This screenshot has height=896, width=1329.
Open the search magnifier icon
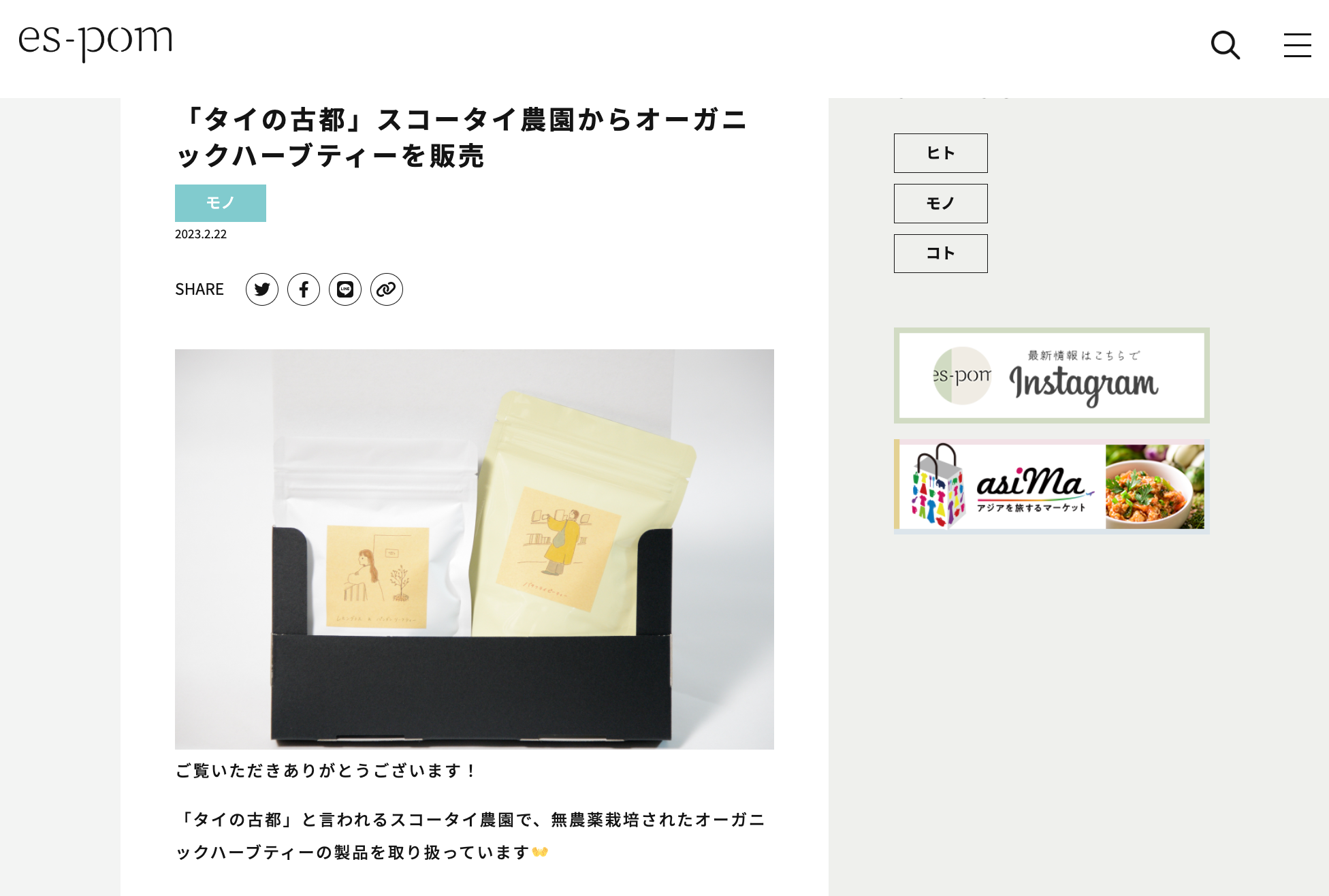pyautogui.click(x=1226, y=45)
